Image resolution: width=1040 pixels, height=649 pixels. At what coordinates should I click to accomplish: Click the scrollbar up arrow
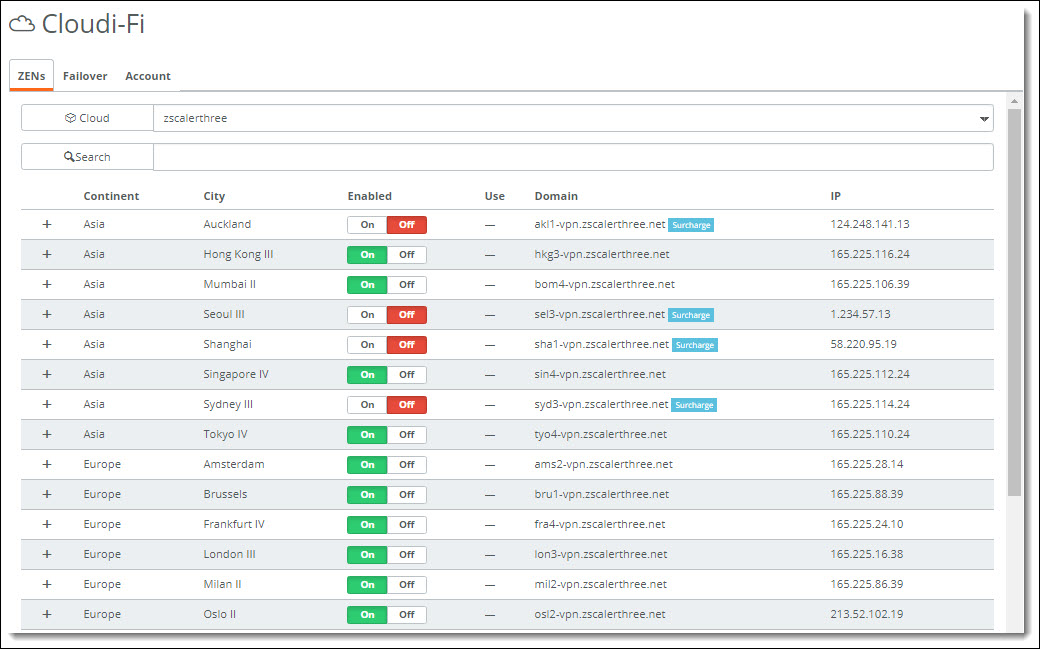pyautogui.click(x=1013, y=101)
